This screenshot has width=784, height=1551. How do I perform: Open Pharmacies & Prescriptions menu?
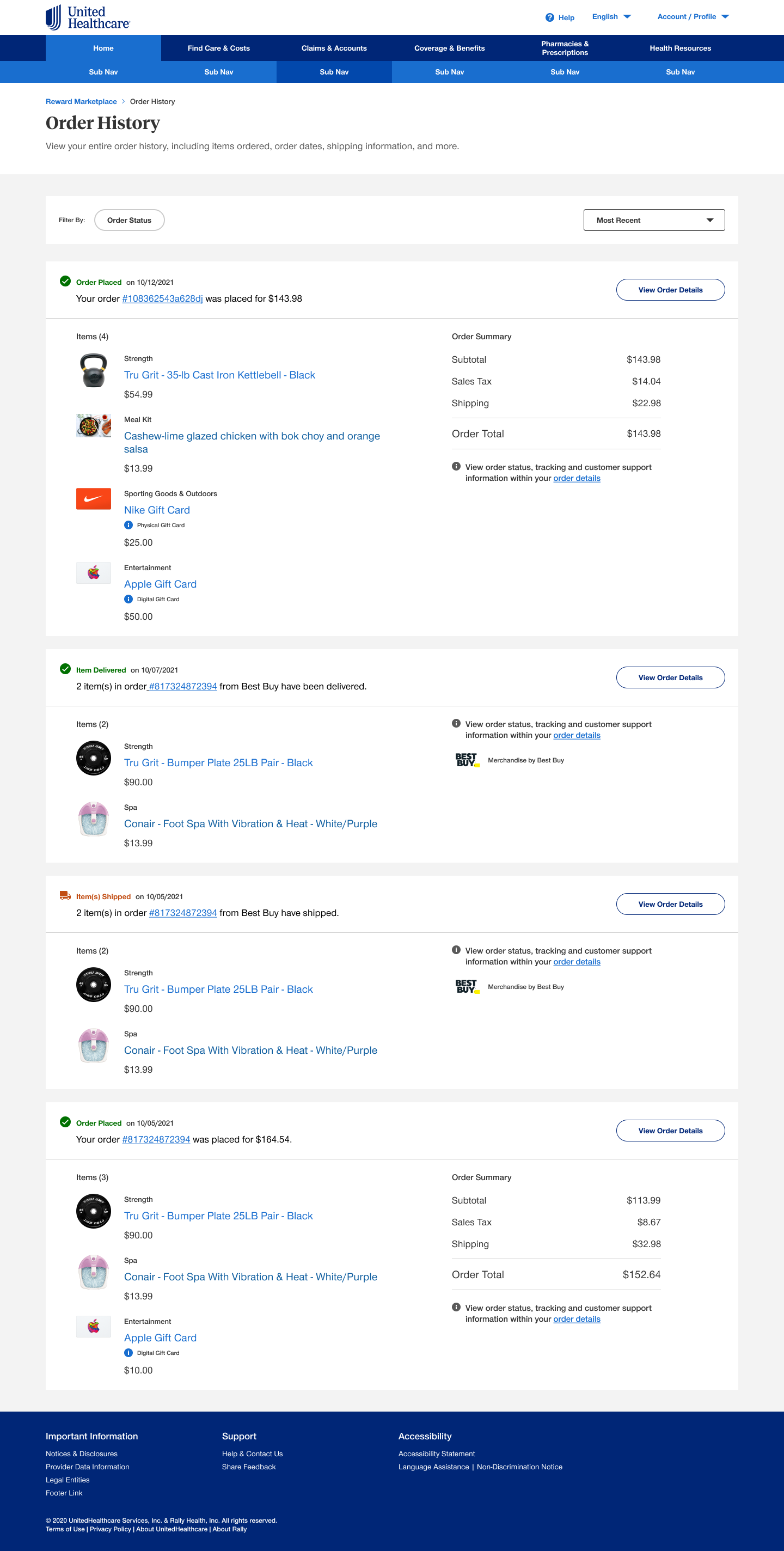[565, 48]
